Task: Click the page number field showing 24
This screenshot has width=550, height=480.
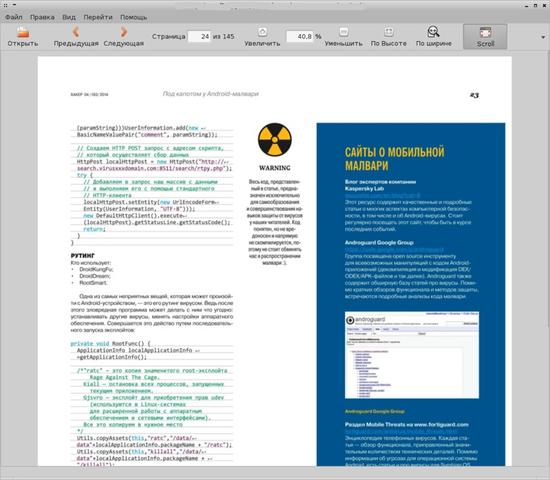Action: (x=199, y=36)
